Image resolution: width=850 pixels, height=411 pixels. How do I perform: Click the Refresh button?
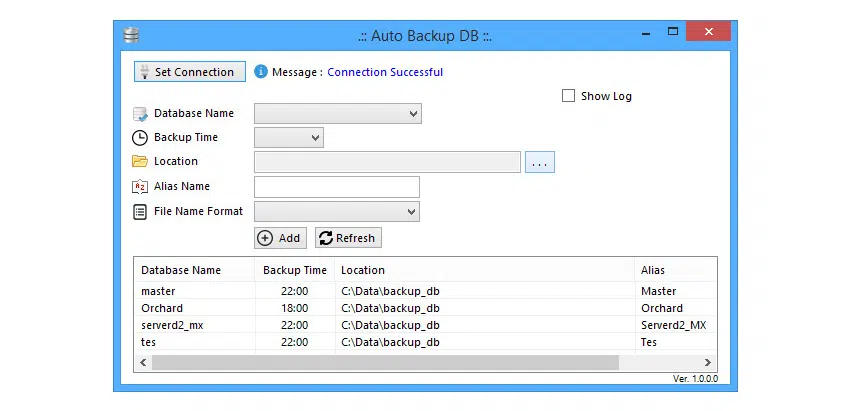point(348,238)
